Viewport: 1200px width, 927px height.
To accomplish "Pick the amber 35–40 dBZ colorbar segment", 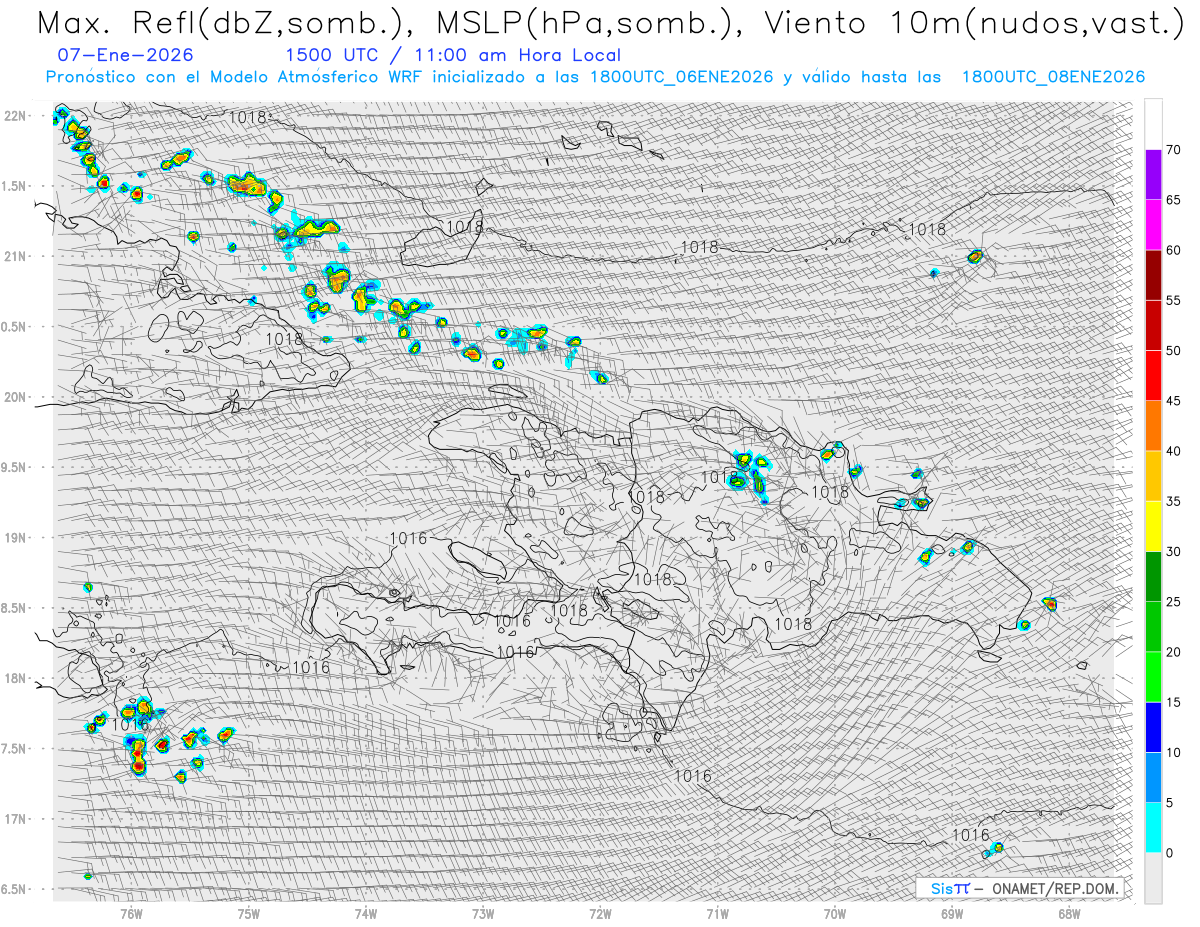I will (1153, 476).
